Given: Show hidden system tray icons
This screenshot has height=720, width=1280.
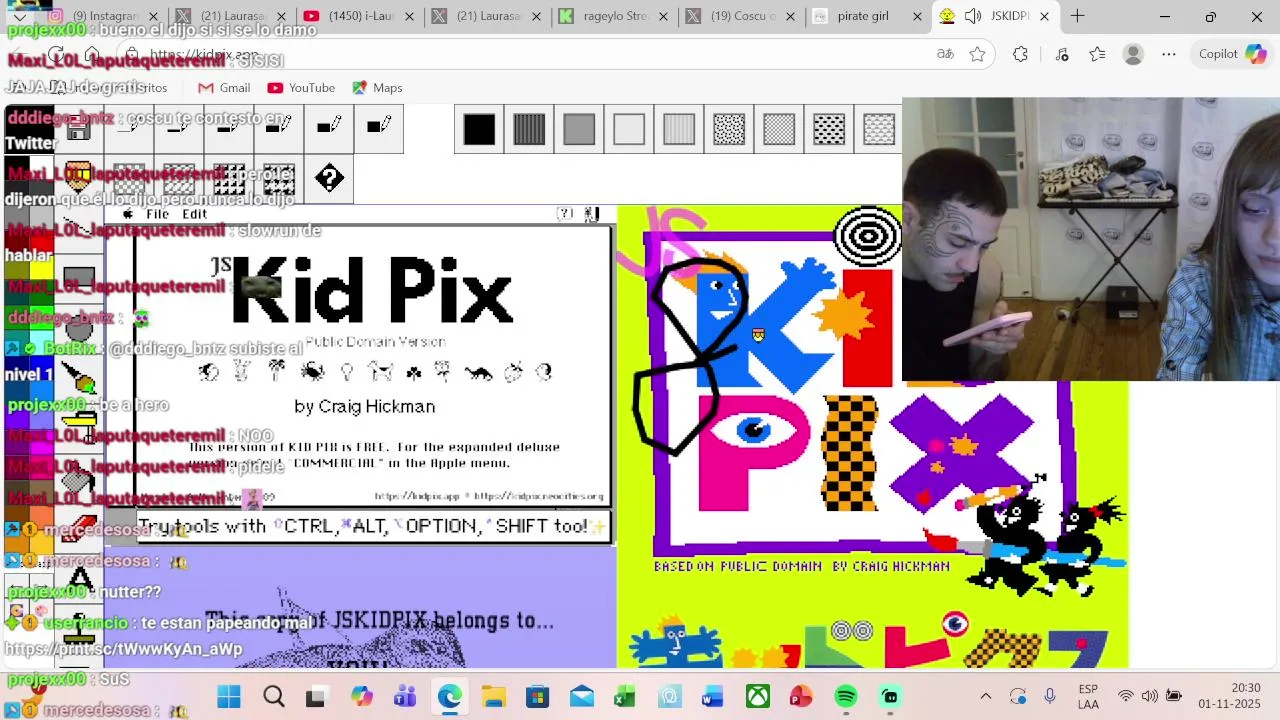Looking at the screenshot, I should click(x=985, y=697).
